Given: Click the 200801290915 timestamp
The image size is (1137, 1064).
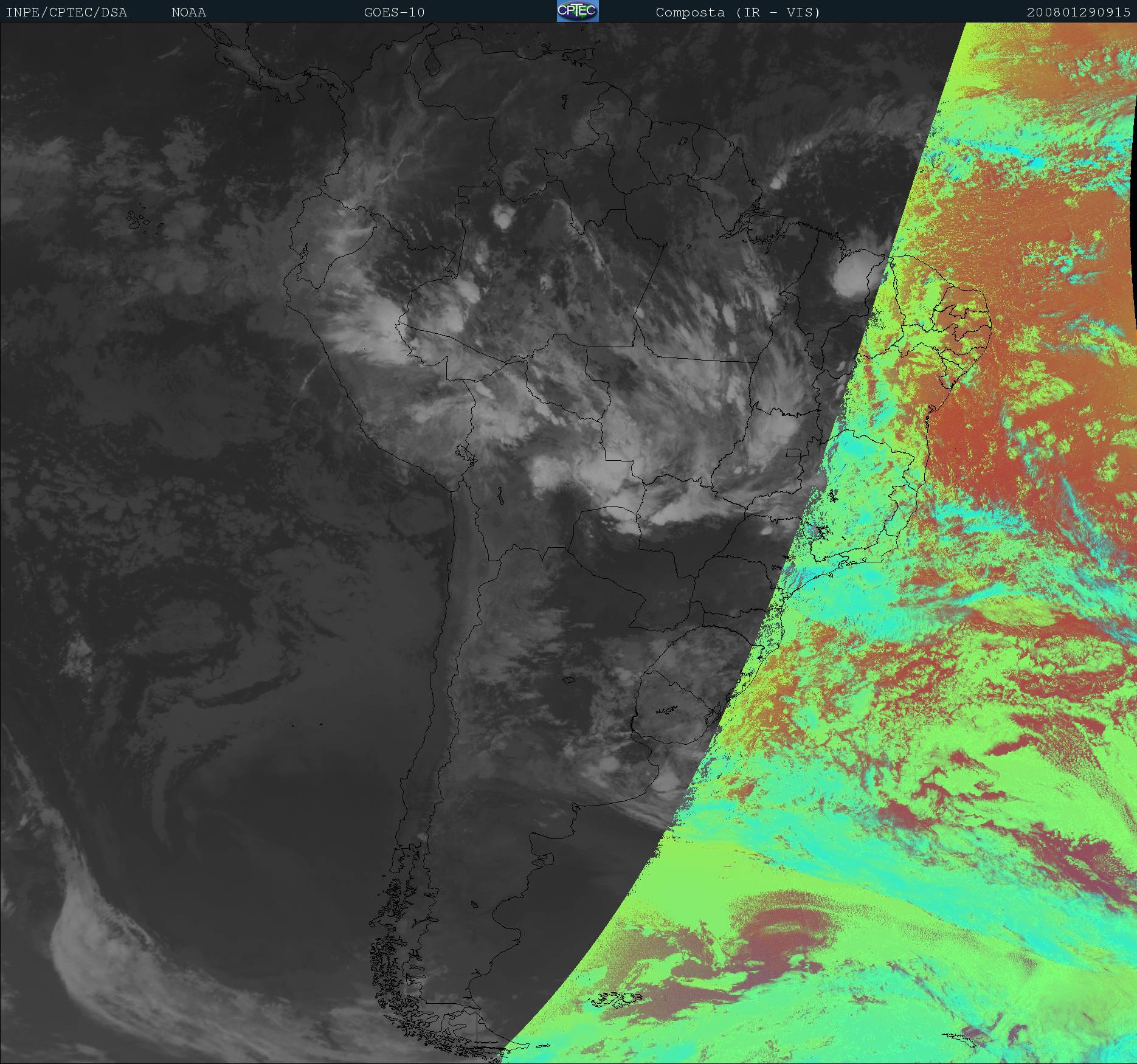Looking at the screenshot, I should click(1078, 12).
